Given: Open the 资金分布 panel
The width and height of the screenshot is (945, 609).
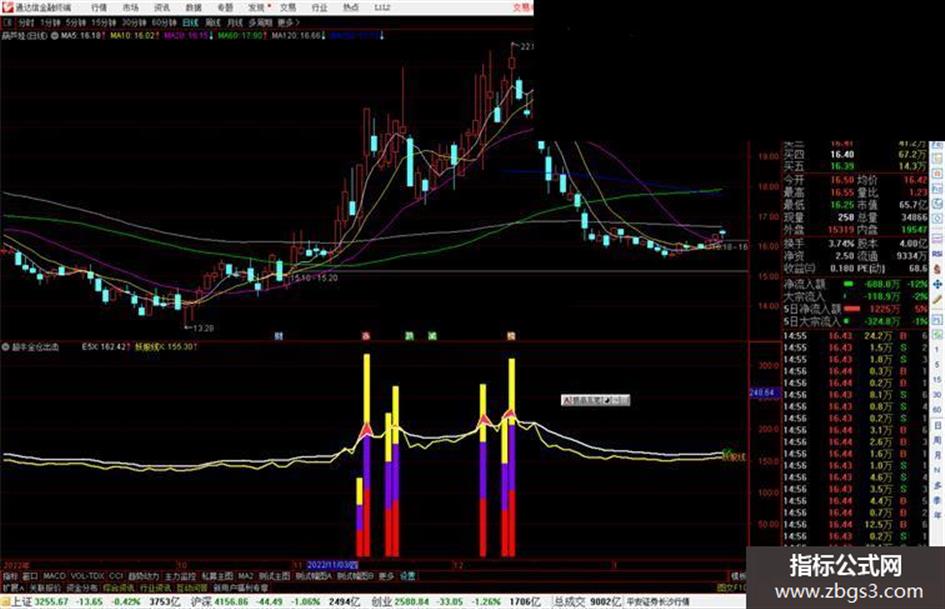Looking at the screenshot, I should pos(82,587).
